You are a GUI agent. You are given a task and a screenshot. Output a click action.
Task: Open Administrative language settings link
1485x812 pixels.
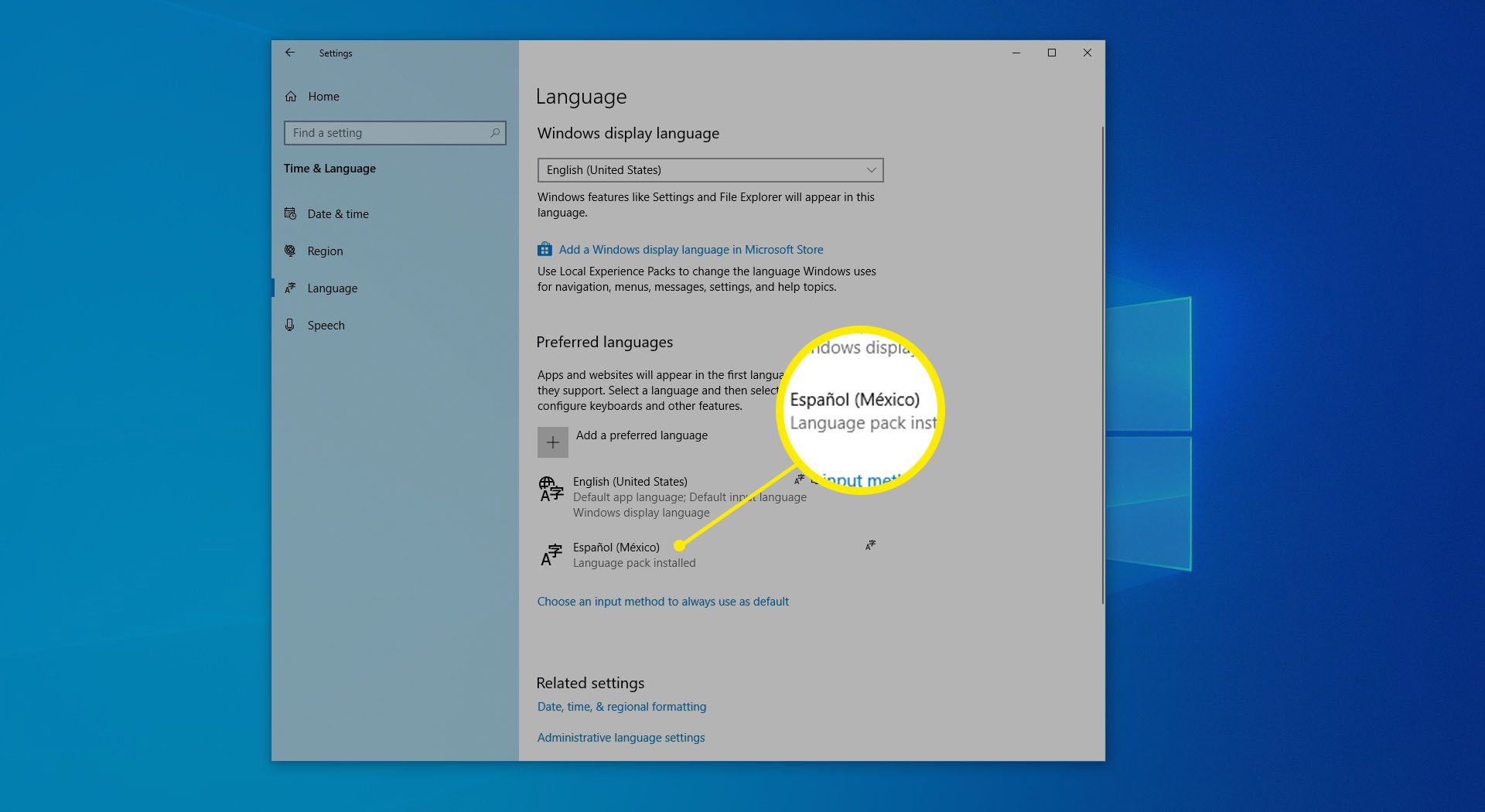[x=621, y=738]
